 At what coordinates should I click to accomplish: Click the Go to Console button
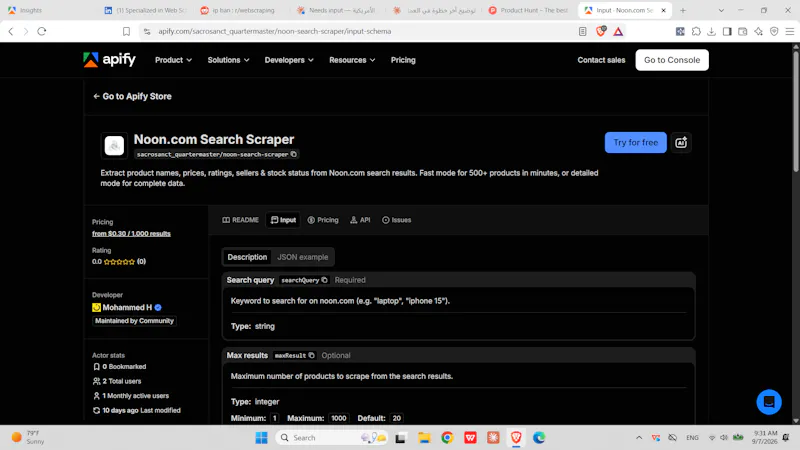tap(671, 60)
